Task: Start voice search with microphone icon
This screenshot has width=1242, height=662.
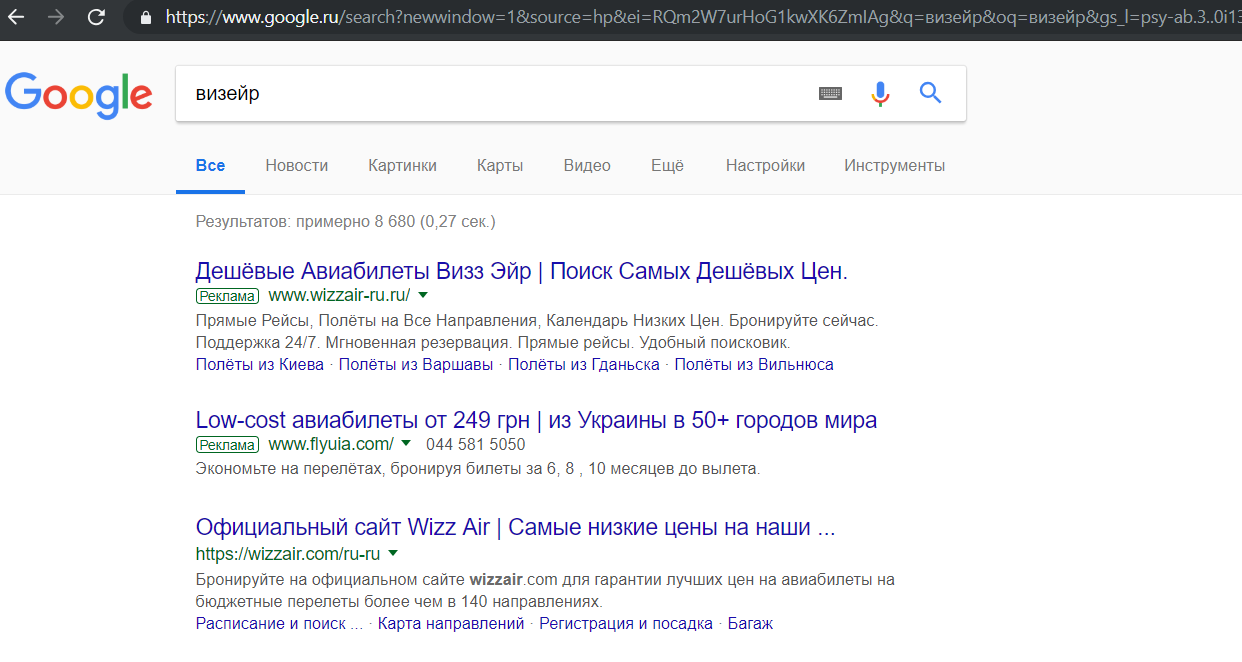Action: 880,94
